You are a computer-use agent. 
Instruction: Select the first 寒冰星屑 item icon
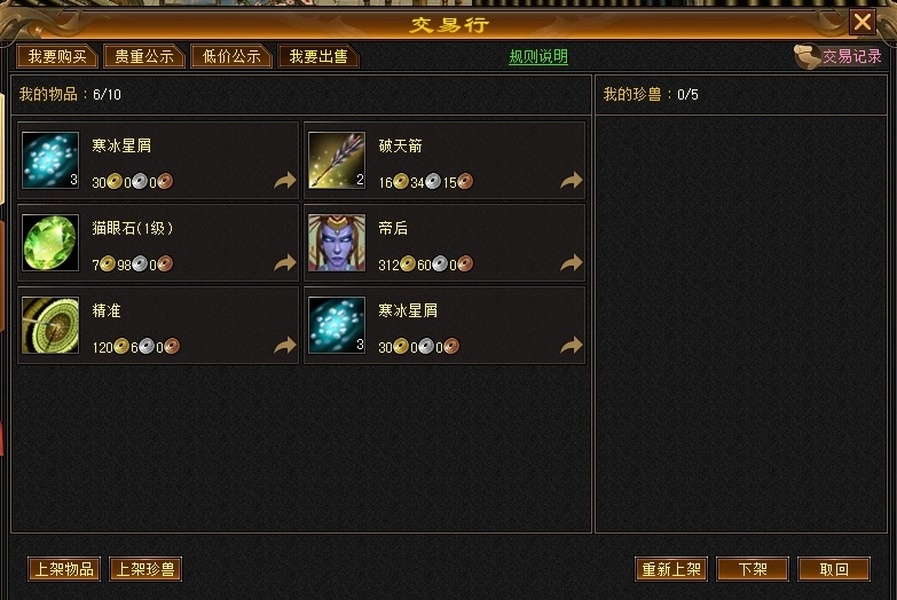point(50,160)
